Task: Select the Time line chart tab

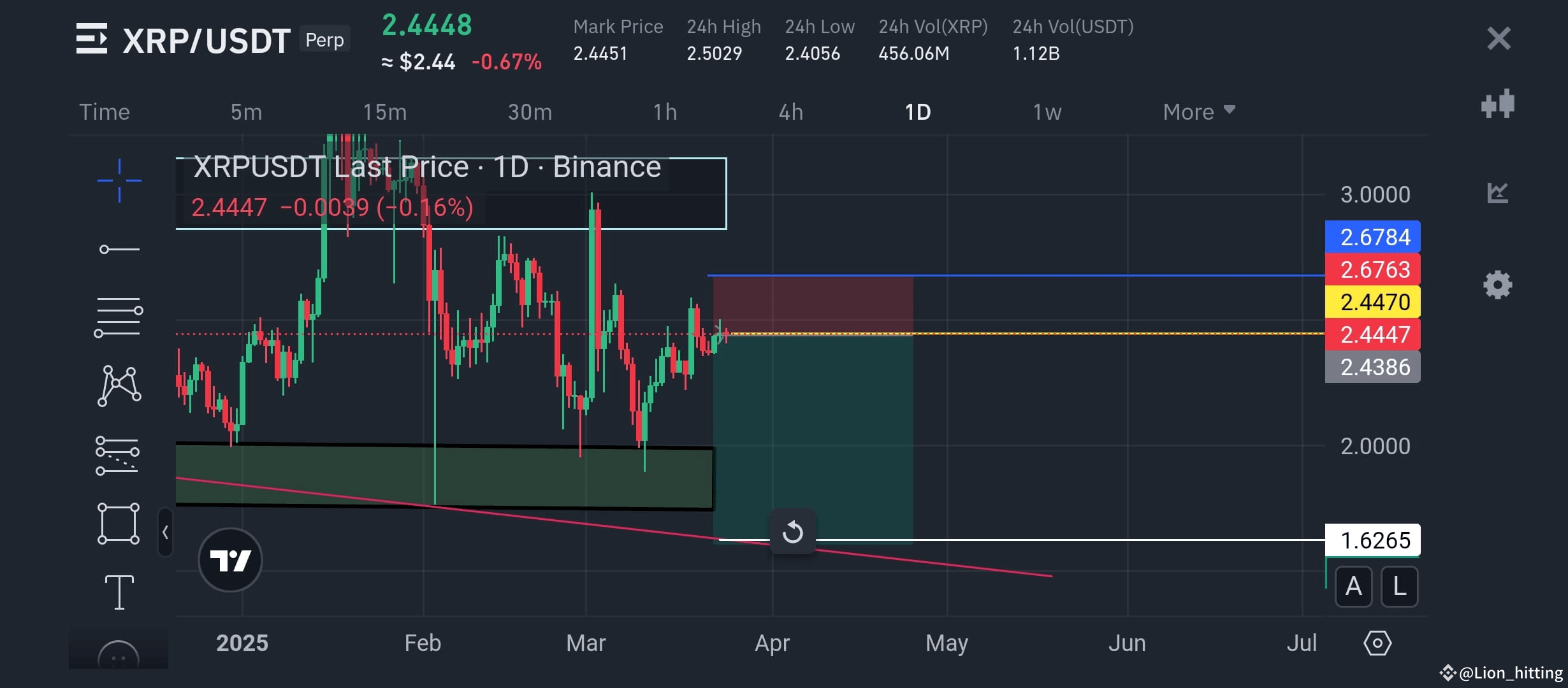Action: pos(105,112)
